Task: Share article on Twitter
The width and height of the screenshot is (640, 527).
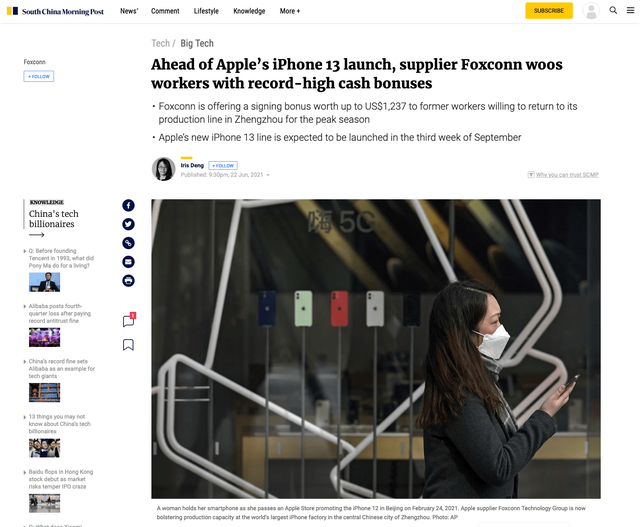Action: click(128, 224)
